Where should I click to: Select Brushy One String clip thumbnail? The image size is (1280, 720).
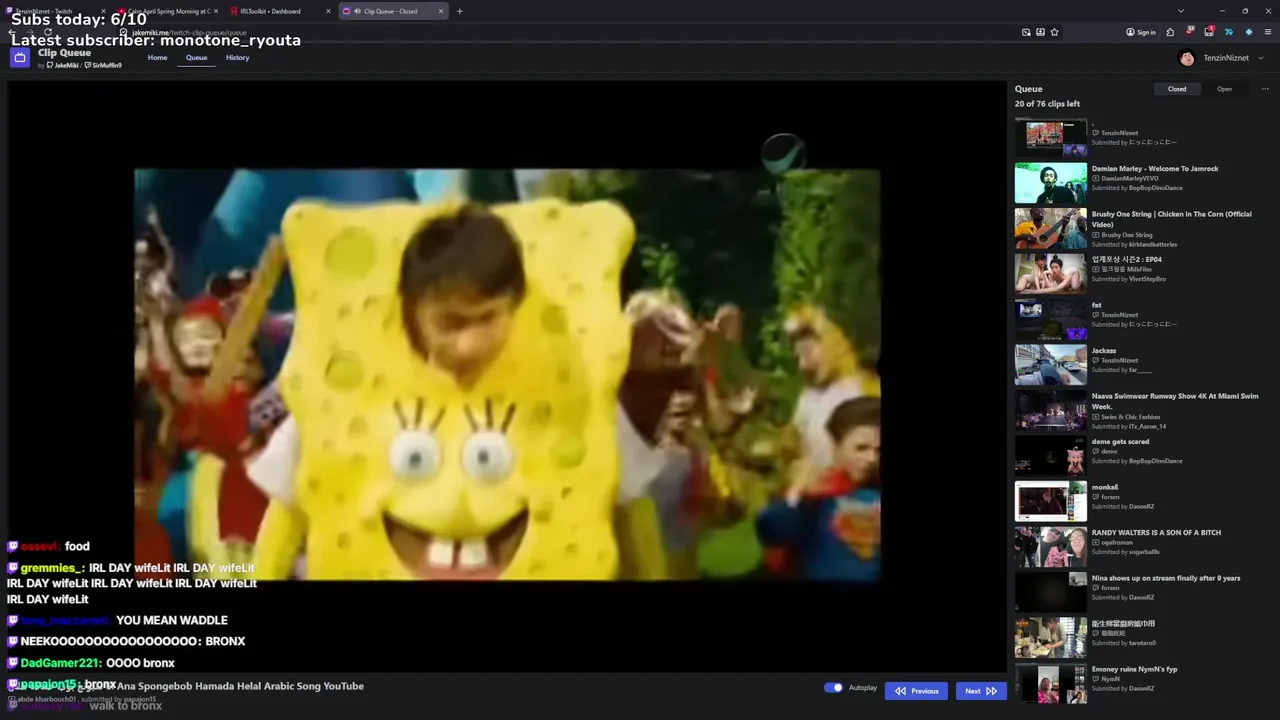(x=1050, y=228)
